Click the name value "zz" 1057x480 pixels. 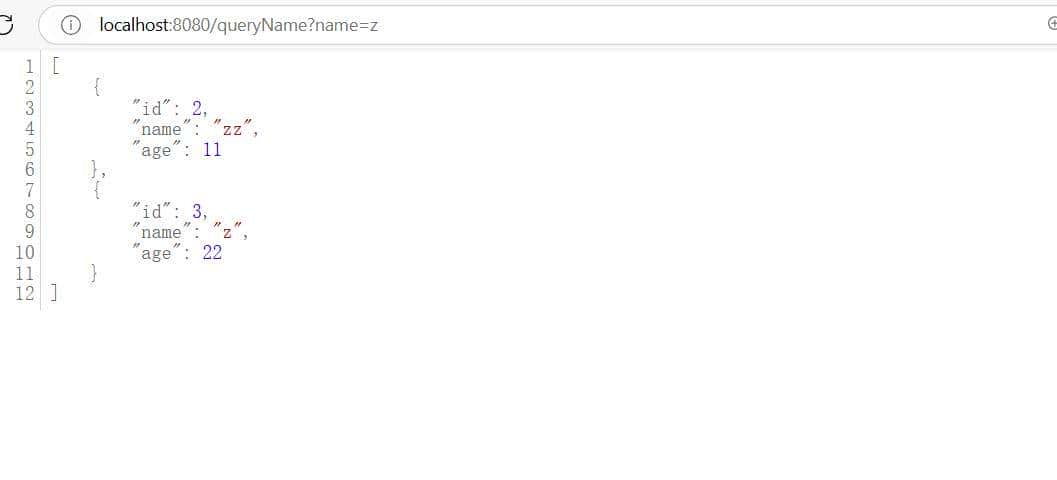[233, 129]
